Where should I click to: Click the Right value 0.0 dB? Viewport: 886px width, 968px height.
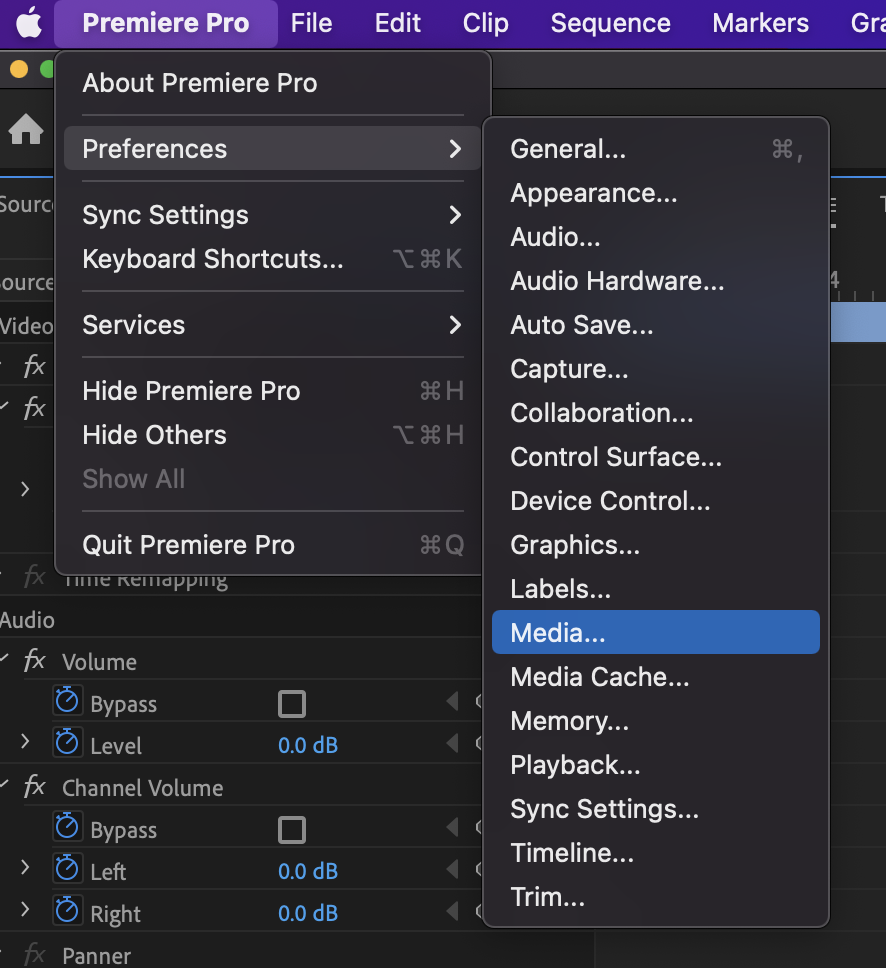tap(307, 913)
